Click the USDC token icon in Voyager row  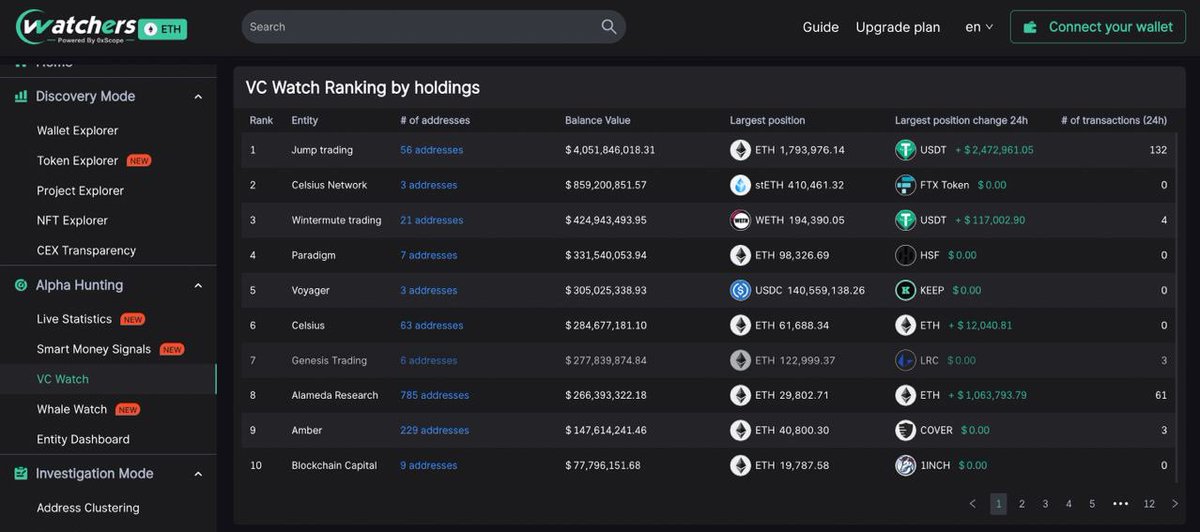[740, 290]
